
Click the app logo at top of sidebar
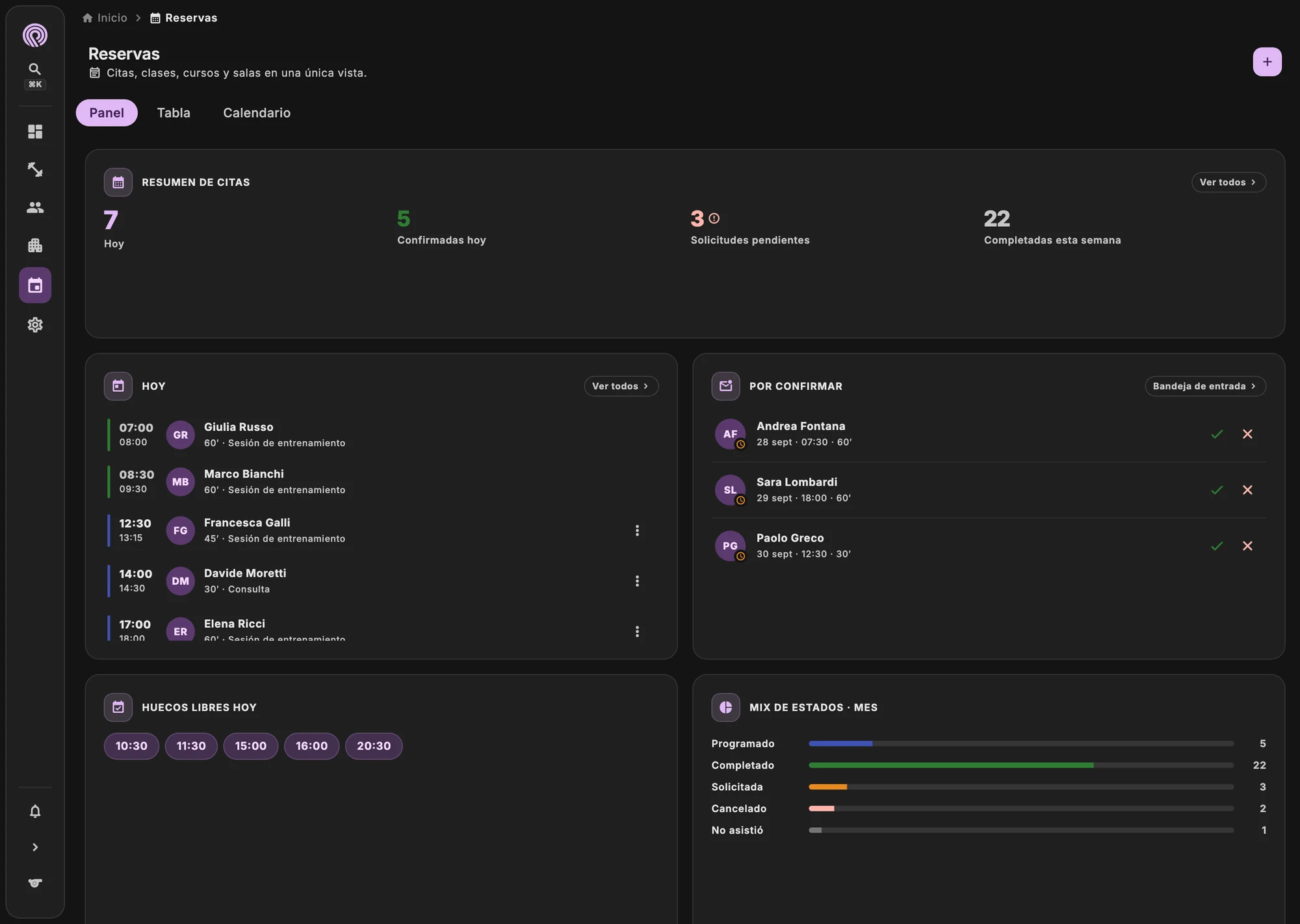click(x=35, y=35)
